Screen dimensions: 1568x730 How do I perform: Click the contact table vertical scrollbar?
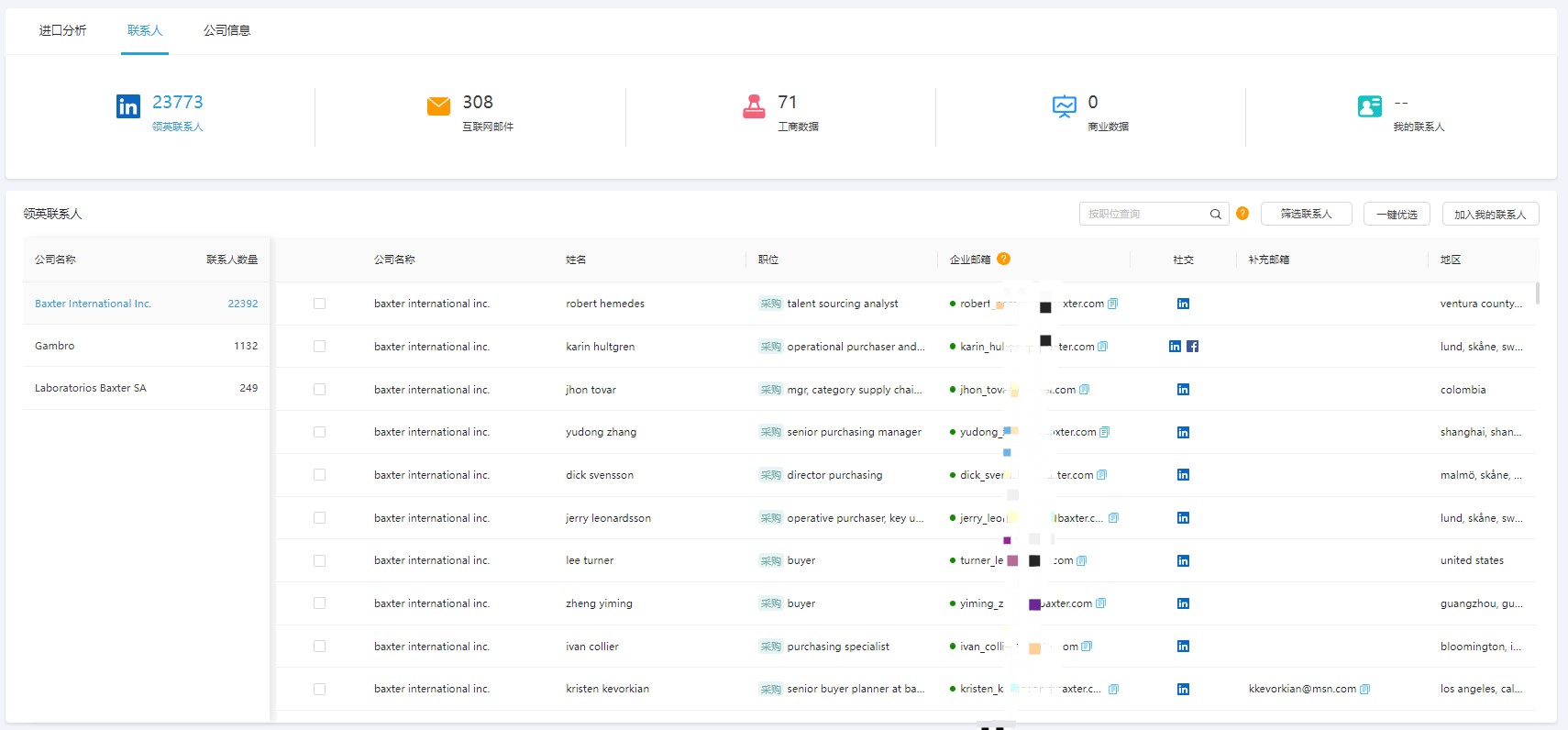click(x=1538, y=293)
